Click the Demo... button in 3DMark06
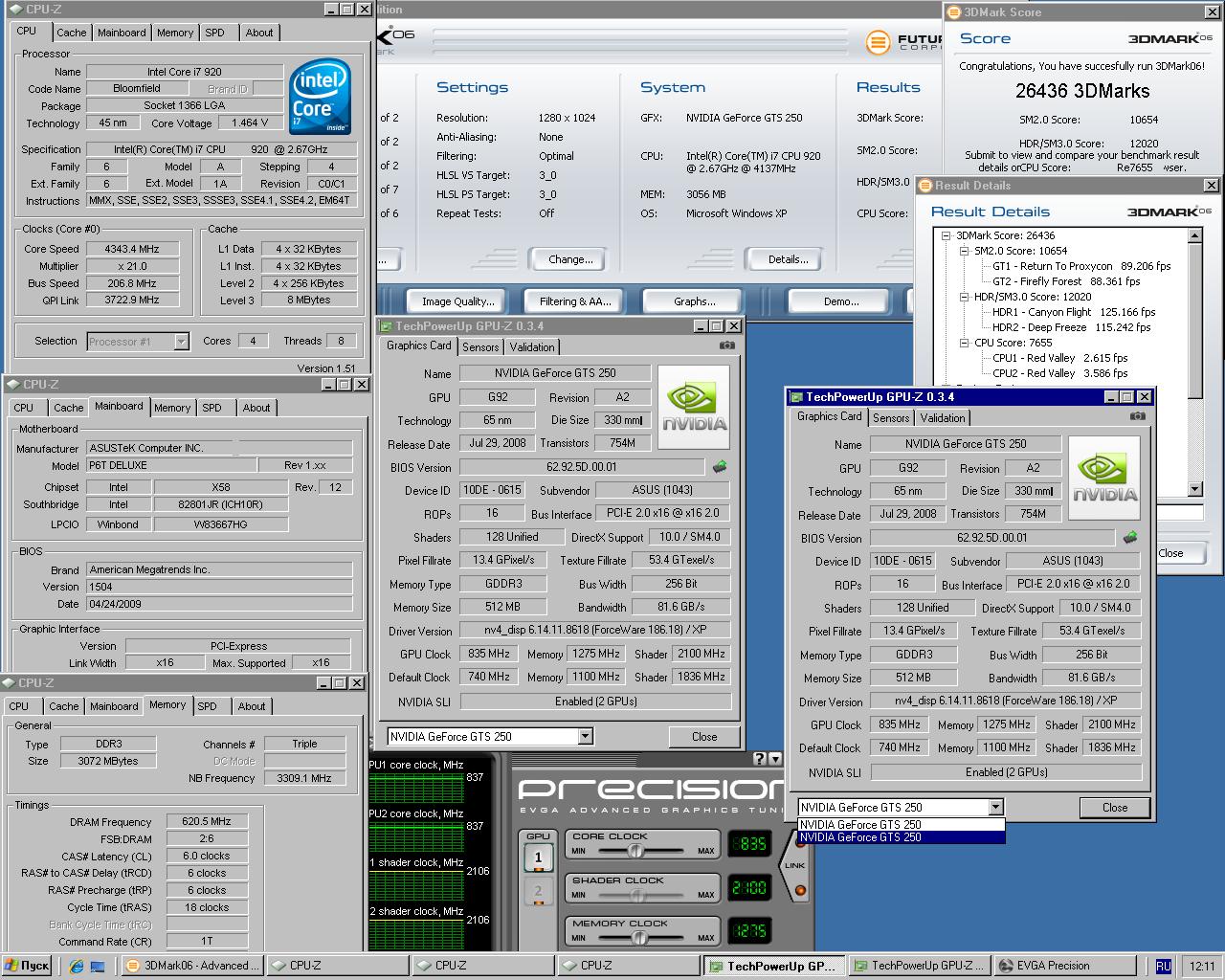Screen dimensions: 1225x980 (x=841, y=301)
